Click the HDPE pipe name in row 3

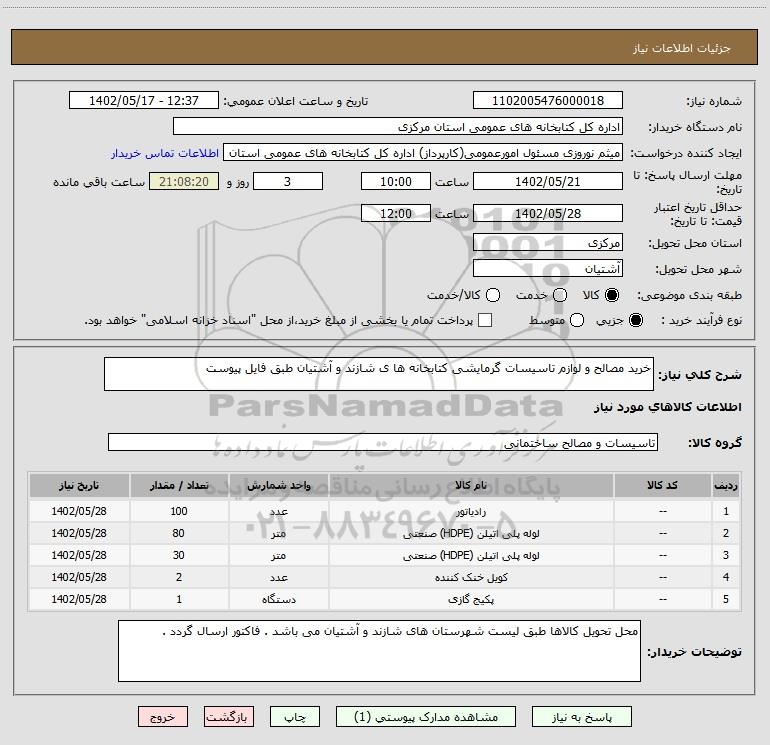point(471,555)
